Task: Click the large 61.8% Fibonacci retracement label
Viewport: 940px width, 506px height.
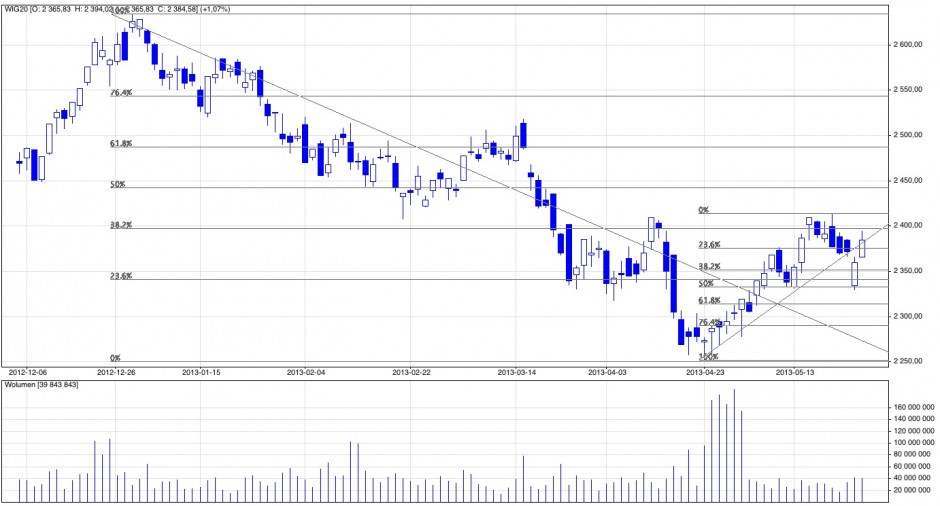Action: [x=120, y=143]
